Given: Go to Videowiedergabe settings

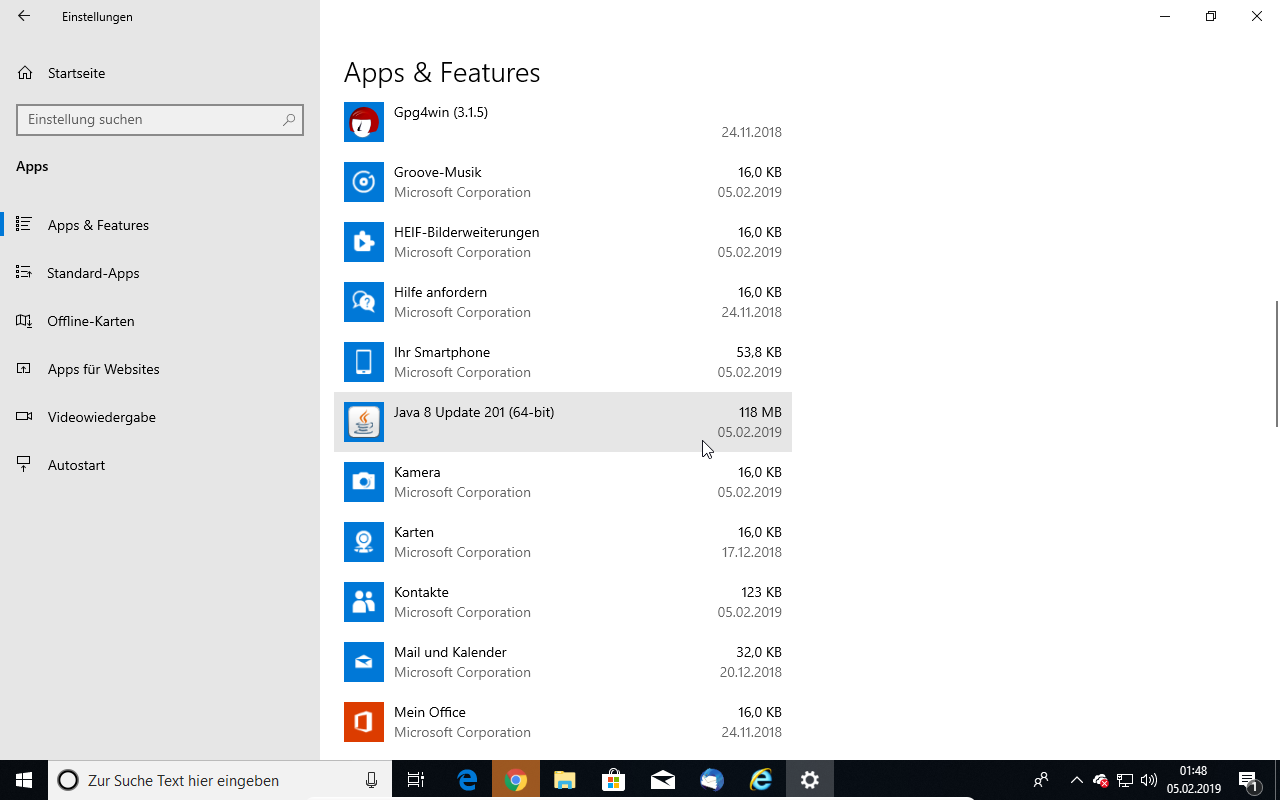Looking at the screenshot, I should 101,417.
